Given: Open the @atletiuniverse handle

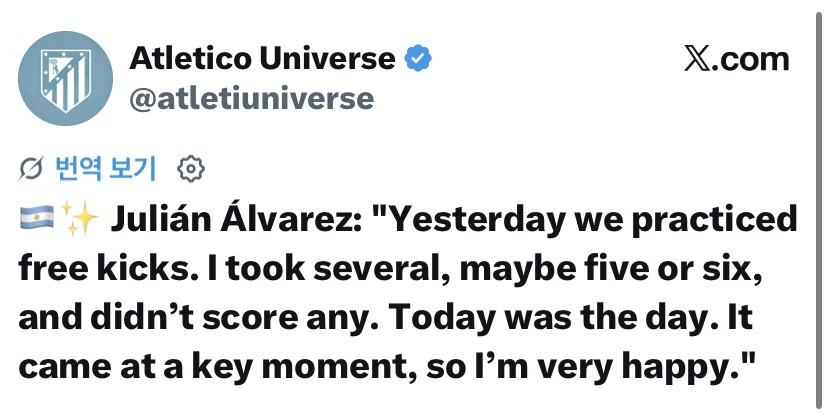Looking at the screenshot, I should pyautogui.click(x=251, y=98).
